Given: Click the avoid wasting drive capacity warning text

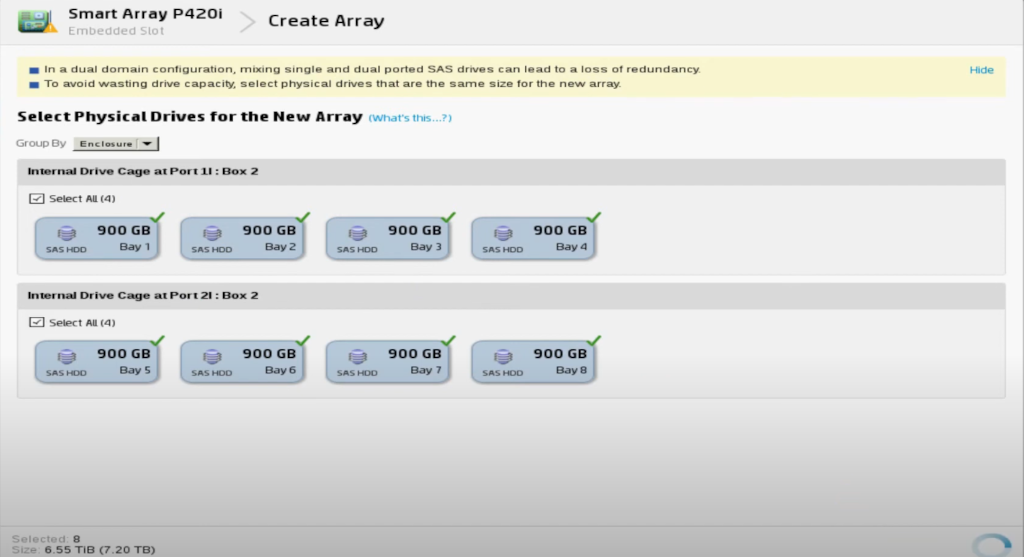Looking at the screenshot, I should (x=332, y=84).
